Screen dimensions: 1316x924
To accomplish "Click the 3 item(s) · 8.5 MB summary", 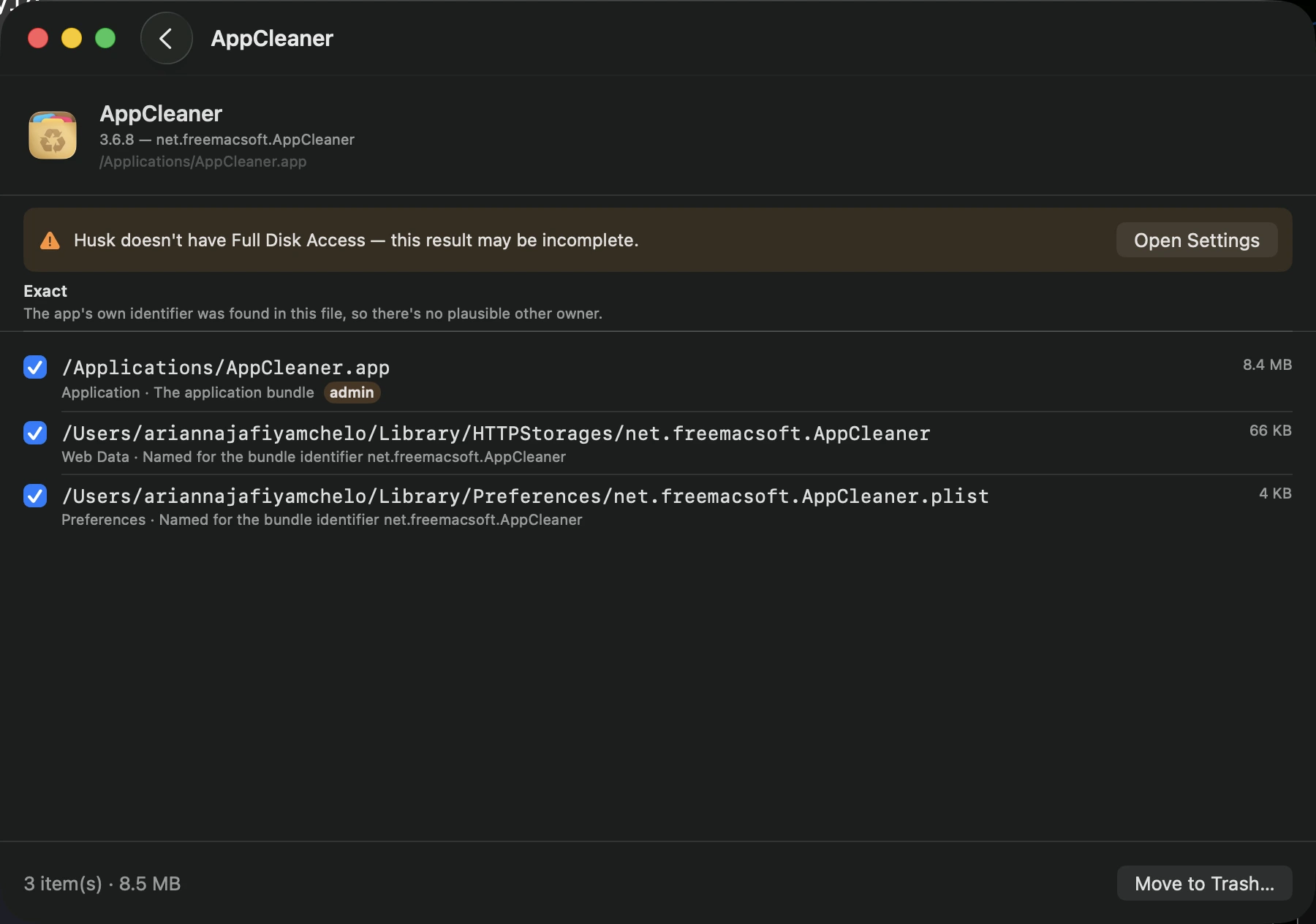I will [102, 884].
